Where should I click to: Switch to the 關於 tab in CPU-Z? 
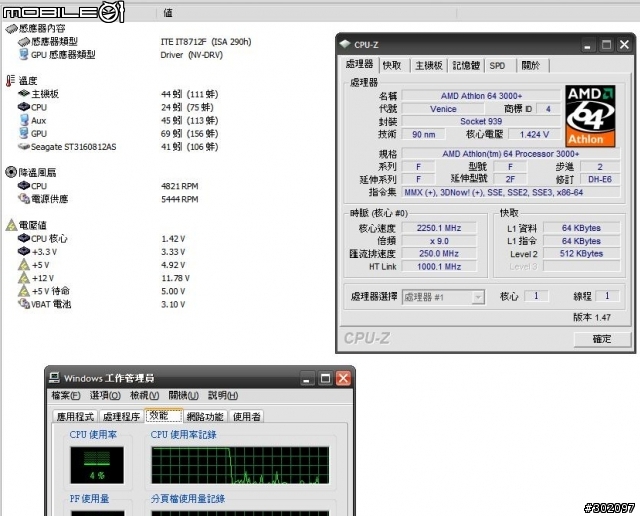click(531, 65)
